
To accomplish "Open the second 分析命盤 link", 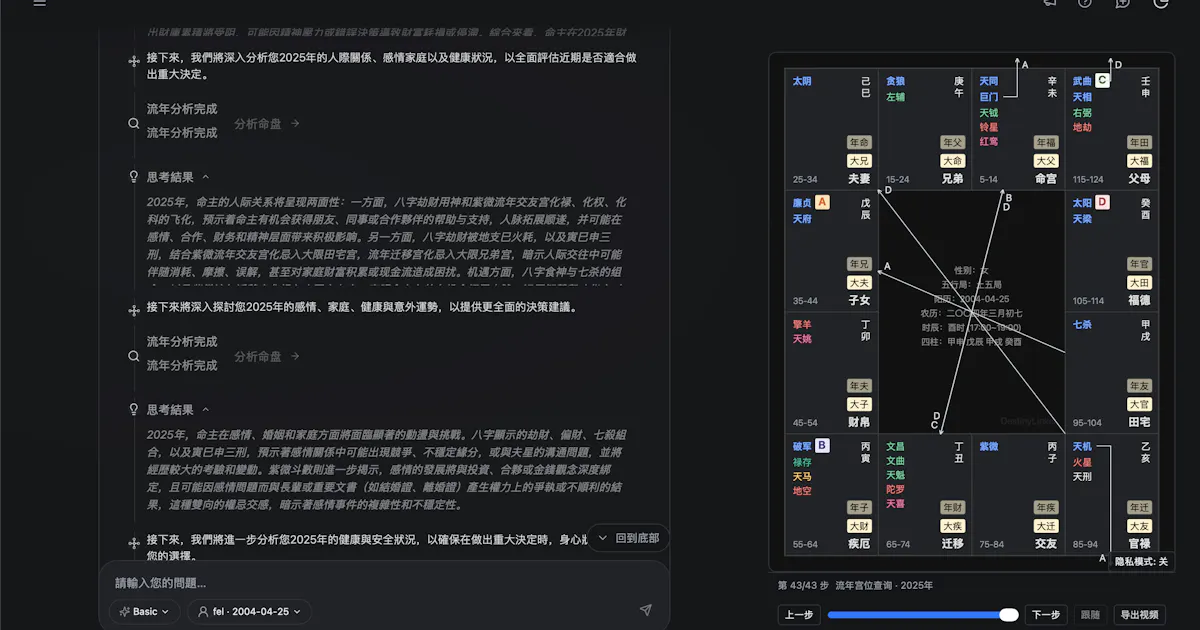I will (267, 356).
